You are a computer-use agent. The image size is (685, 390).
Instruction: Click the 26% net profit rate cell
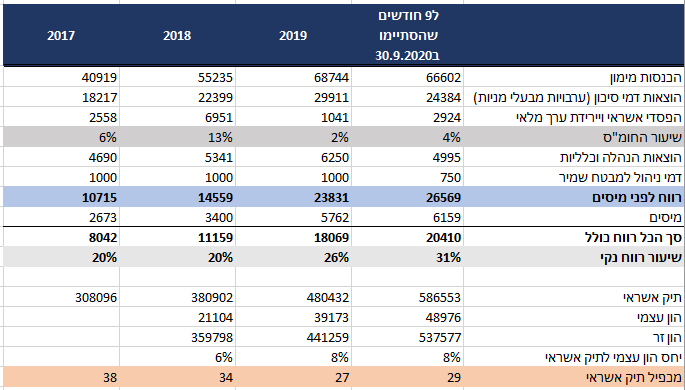click(336, 258)
